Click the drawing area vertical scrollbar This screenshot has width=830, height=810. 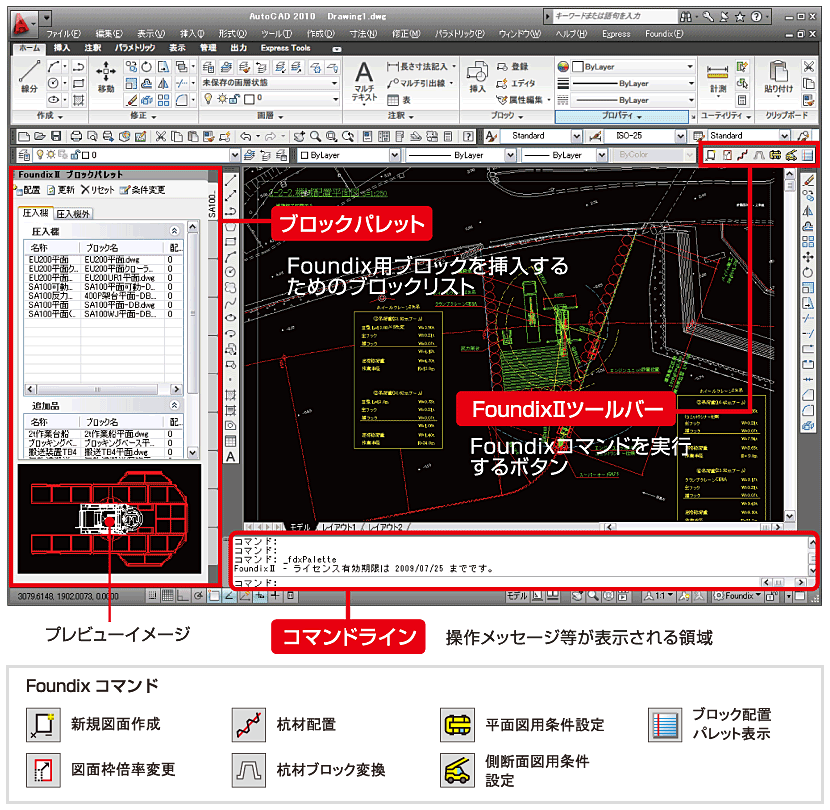tap(789, 347)
